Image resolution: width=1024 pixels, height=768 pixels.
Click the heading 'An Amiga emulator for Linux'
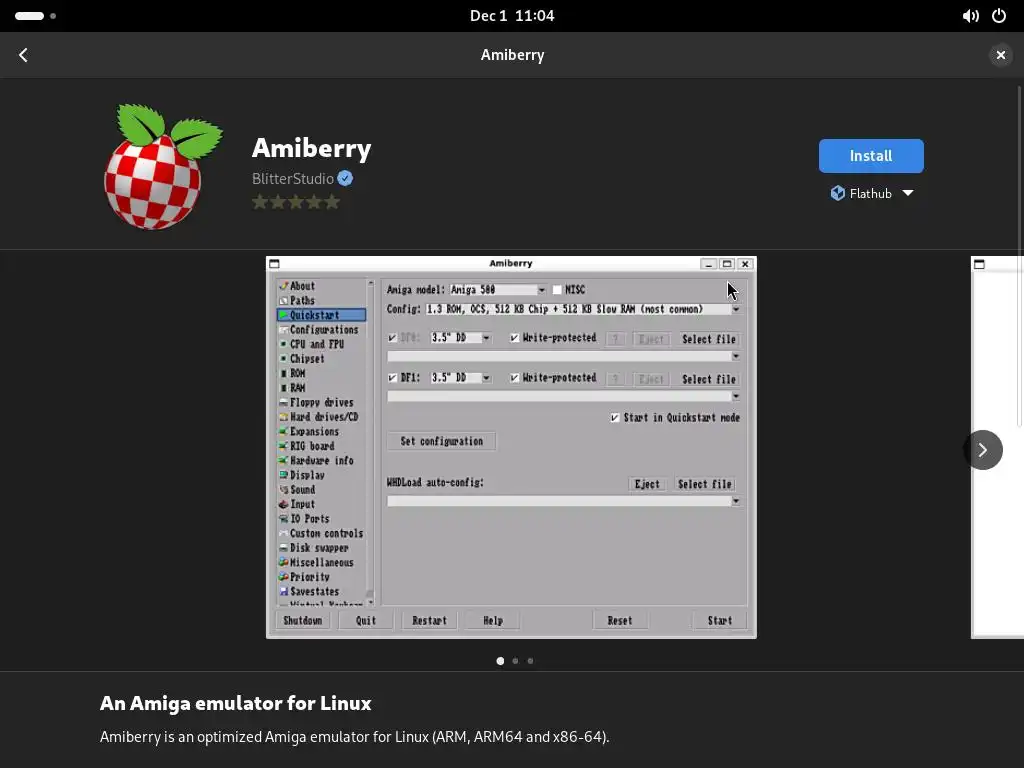pos(236,703)
